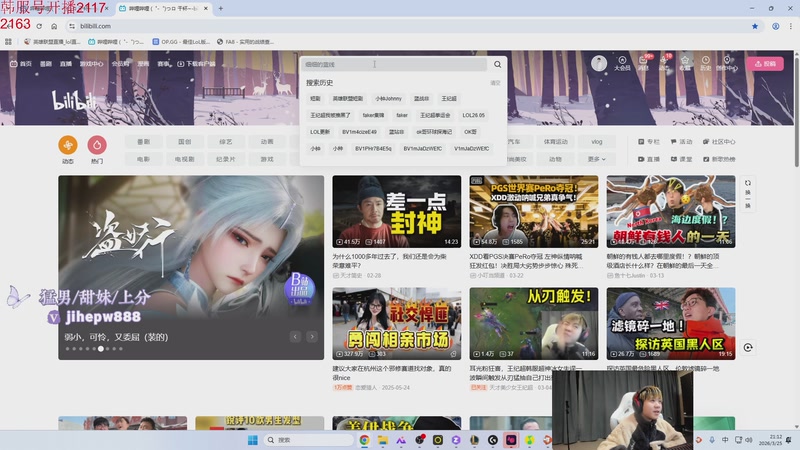Open the 朝鲜有钱人 video thumbnail
The width and height of the screenshot is (800, 450).
671,212
